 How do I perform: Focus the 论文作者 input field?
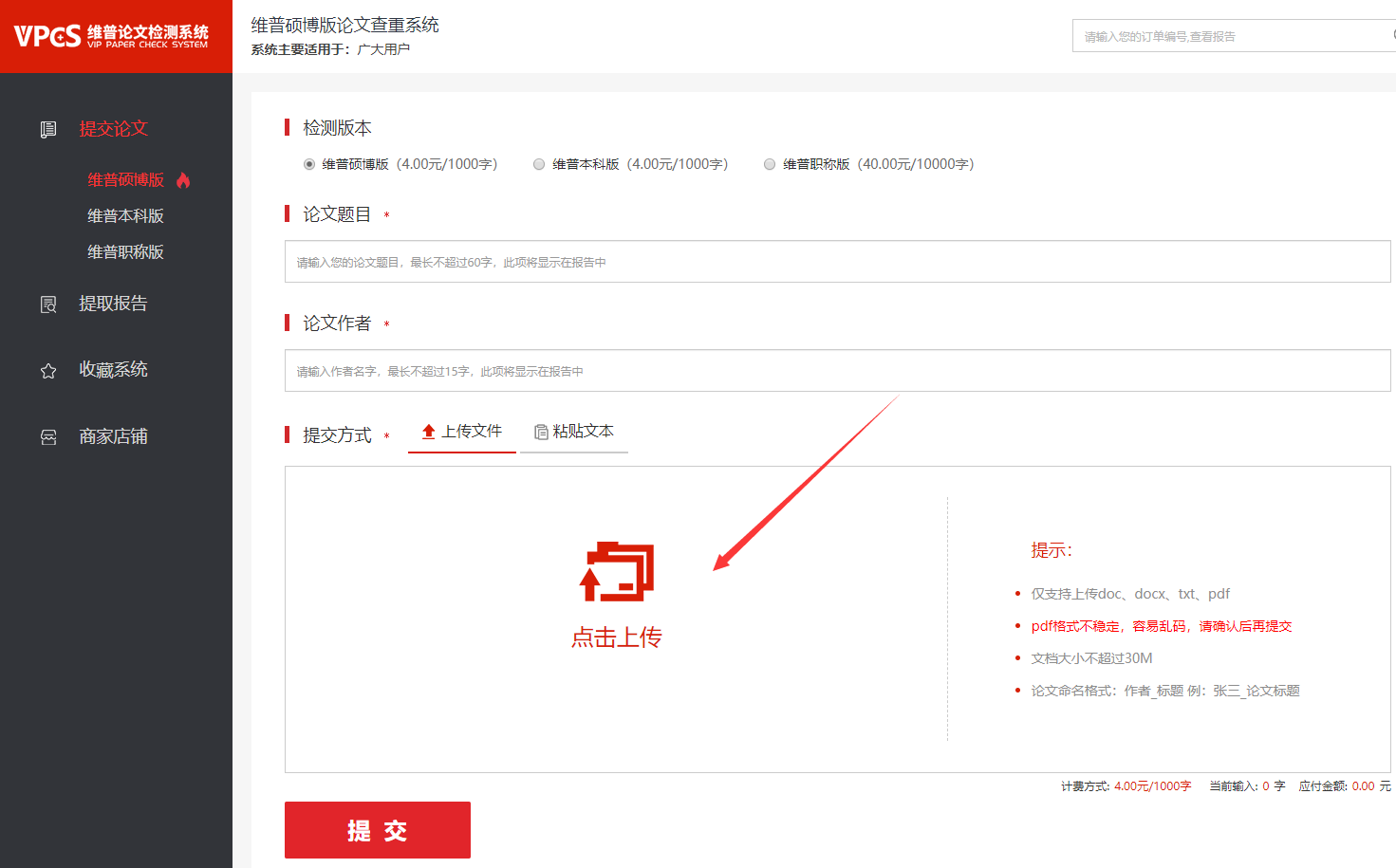[838, 371]
